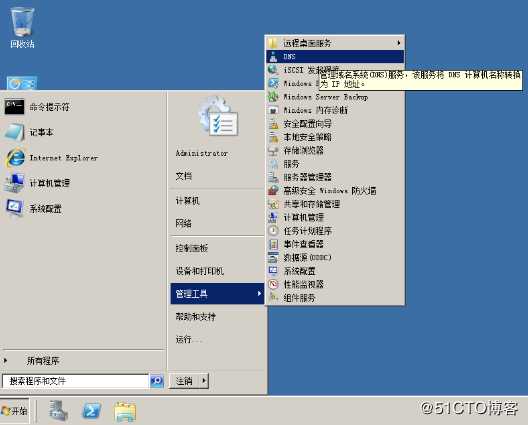Viewport: 528px width, 425px height.
Task: Click the Administrator user name link
Action: [x=202, y=153]
